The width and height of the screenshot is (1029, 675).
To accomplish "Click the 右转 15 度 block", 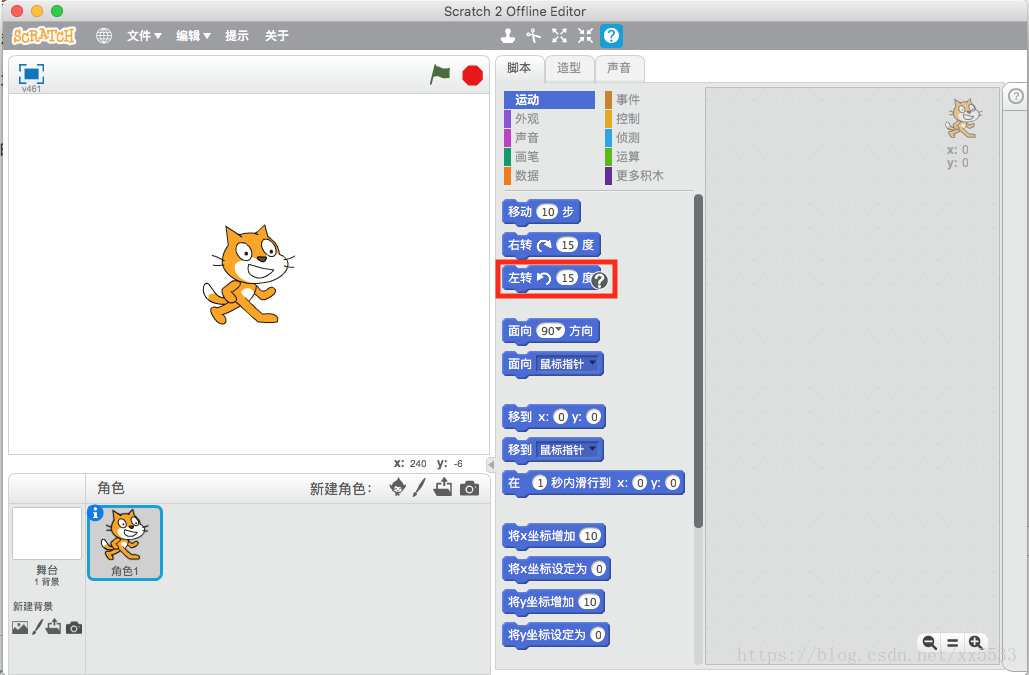I will point(551,245).
